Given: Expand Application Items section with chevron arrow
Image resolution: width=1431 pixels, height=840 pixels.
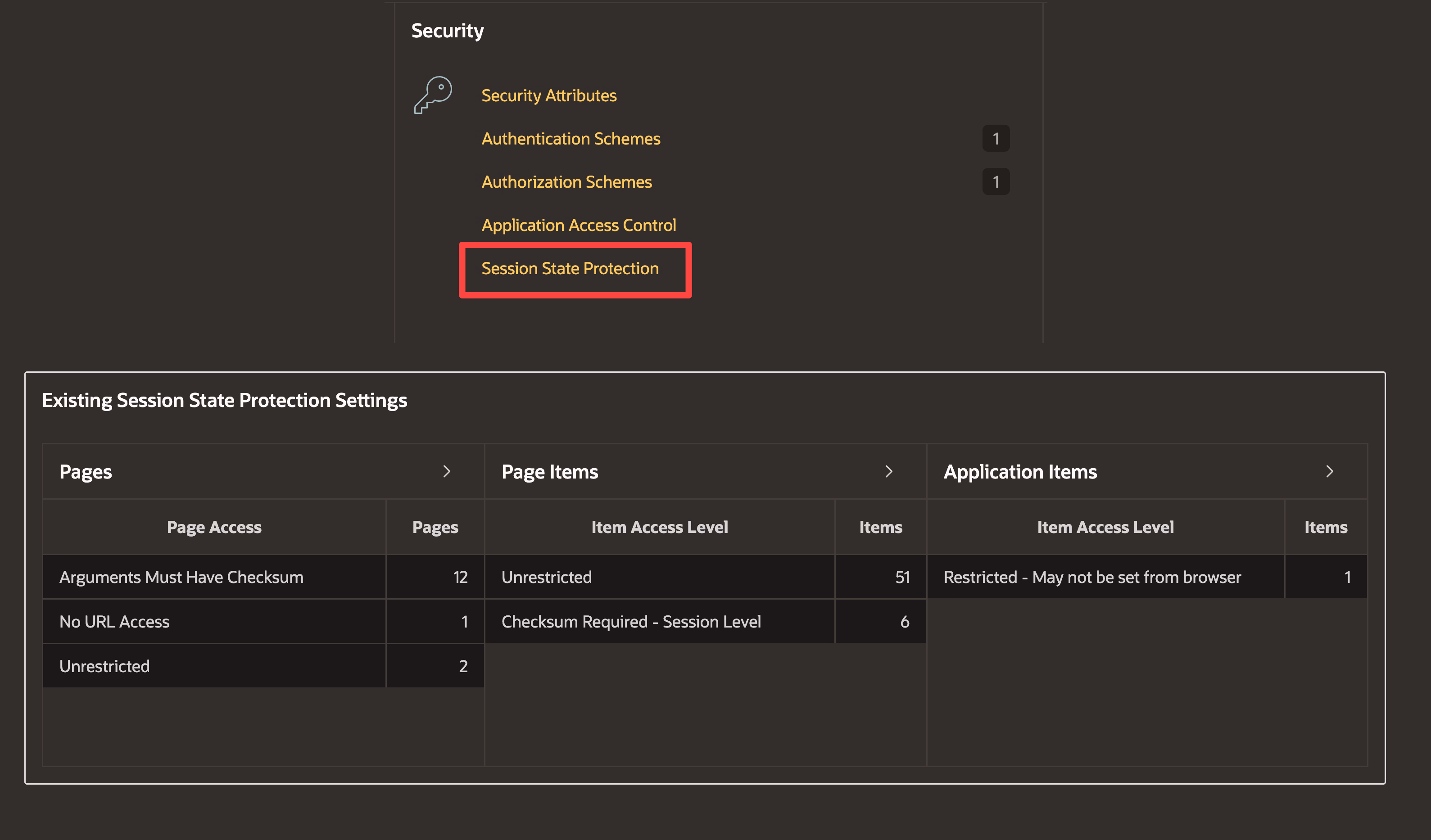Looking at the screenshot, I should pos(1329,472).
